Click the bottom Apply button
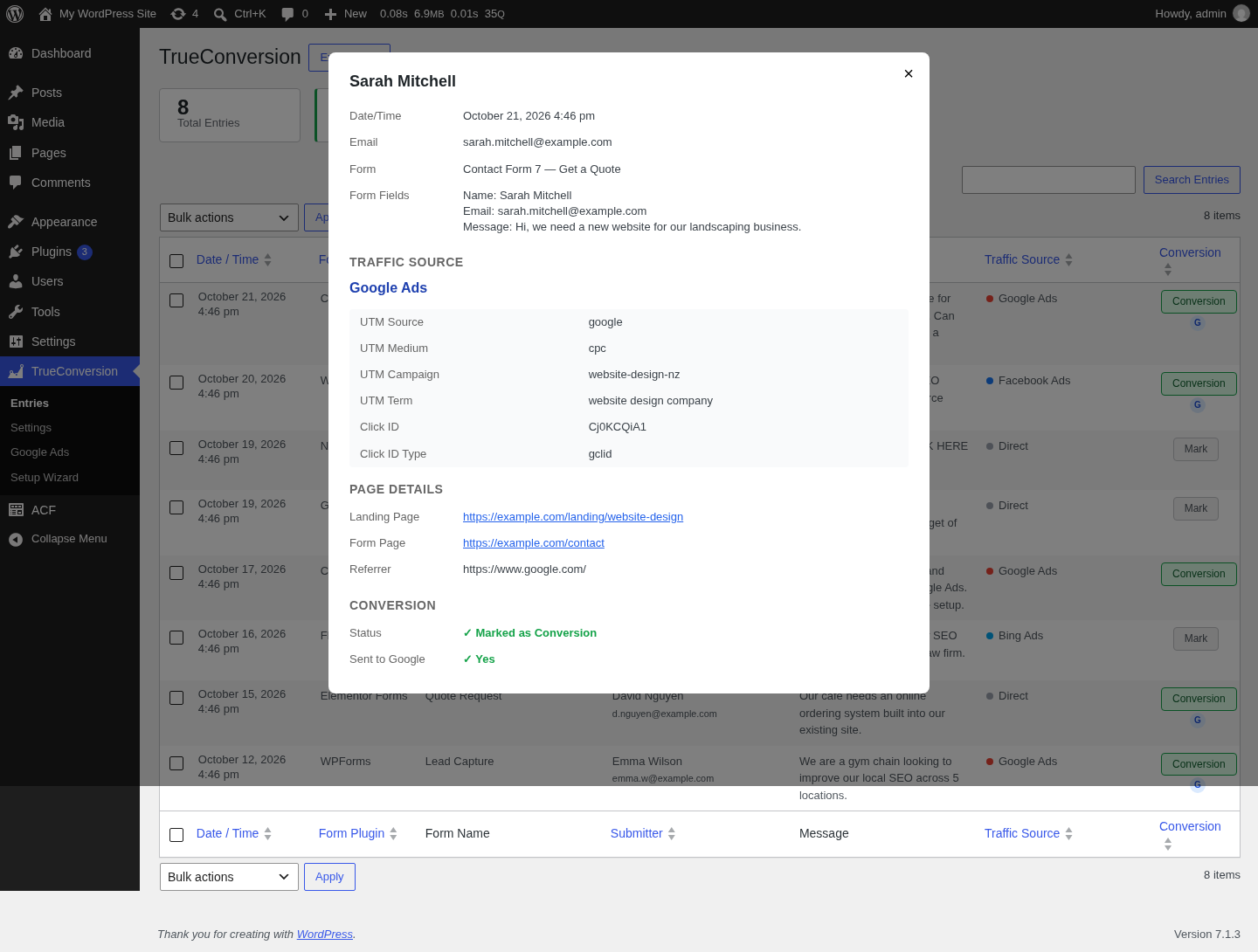1258x952 pixels. [x=329, y=877]
